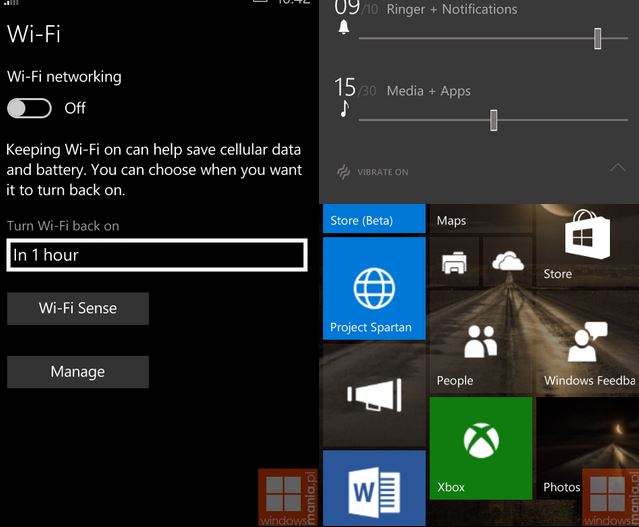Open the Word app tile
The height and width of the screenshot is (527, 639).
[x=373, y=490]
